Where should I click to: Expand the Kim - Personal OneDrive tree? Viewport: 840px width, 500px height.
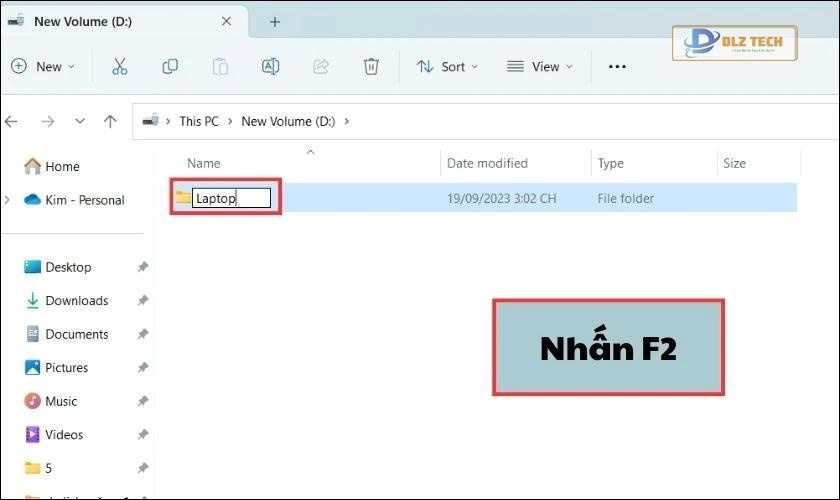click(7, 200)
